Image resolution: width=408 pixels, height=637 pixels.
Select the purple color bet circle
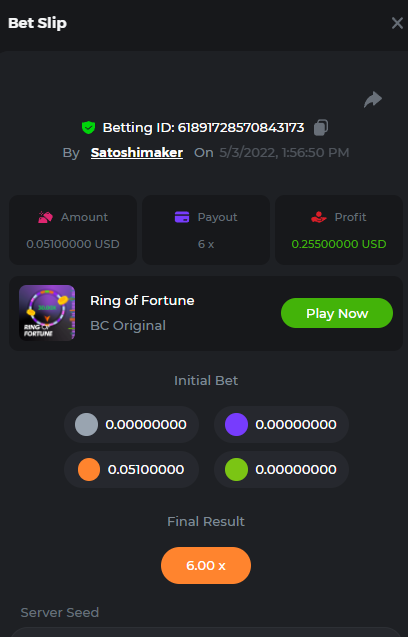pyautogui.click(x=237, y=425)
